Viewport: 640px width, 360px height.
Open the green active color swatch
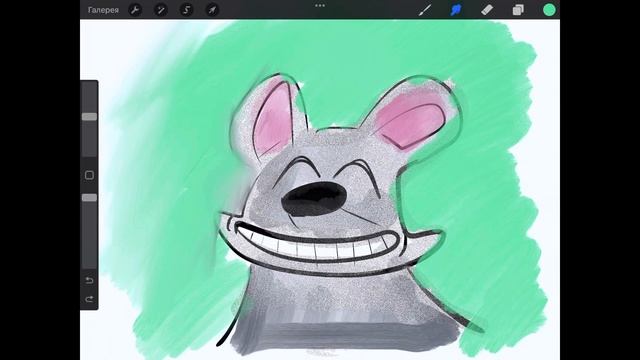tap(549, 10)
